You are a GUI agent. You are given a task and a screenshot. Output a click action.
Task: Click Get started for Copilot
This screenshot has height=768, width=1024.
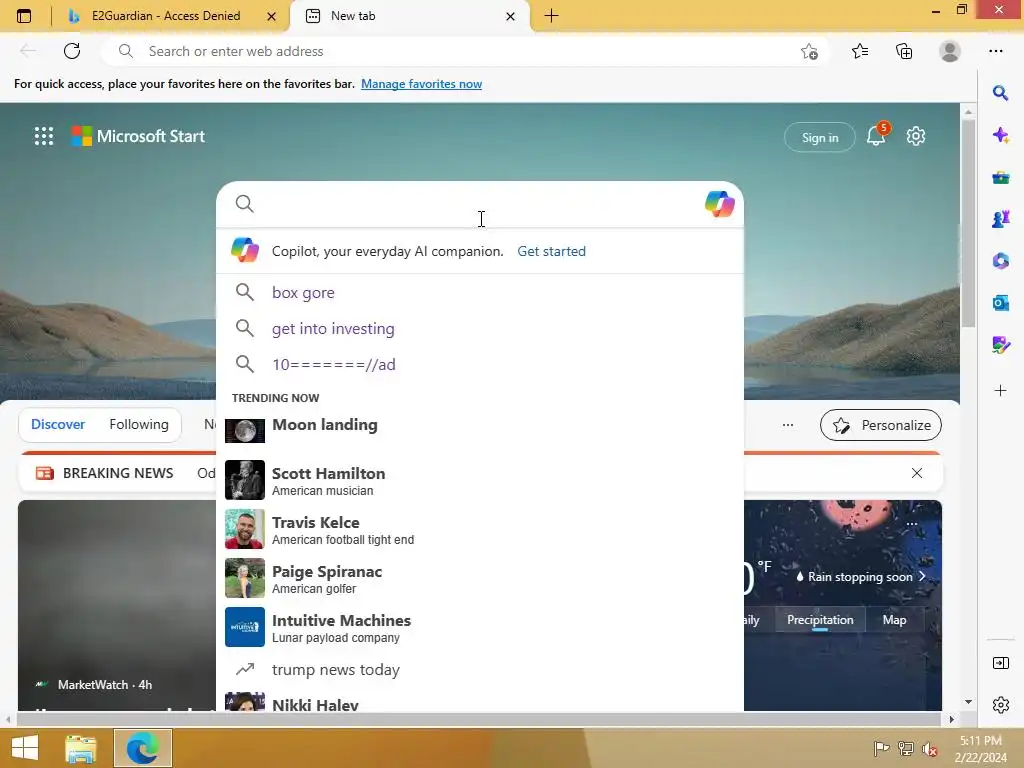coord(551,251)
